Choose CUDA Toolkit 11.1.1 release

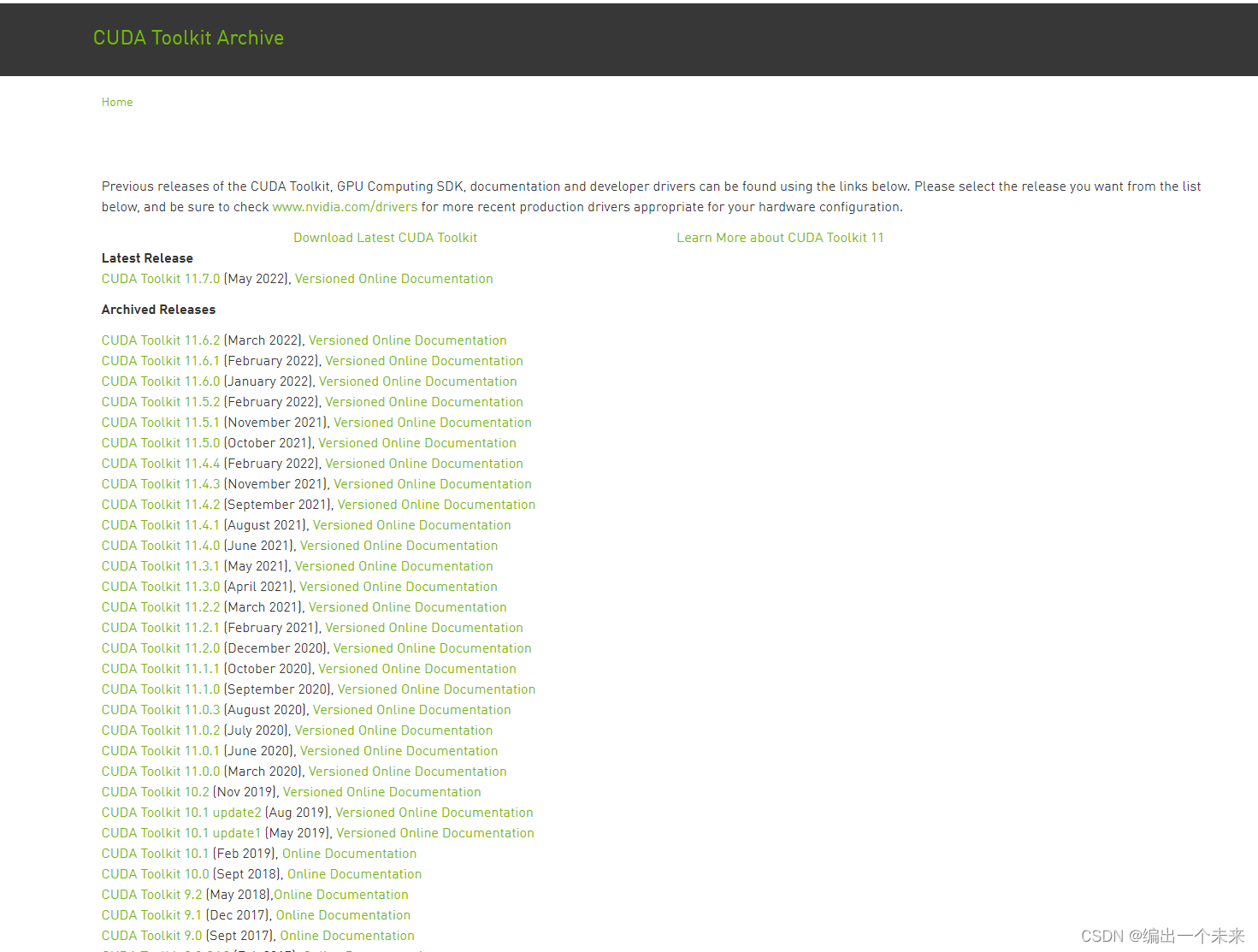(x=161, y=669)
